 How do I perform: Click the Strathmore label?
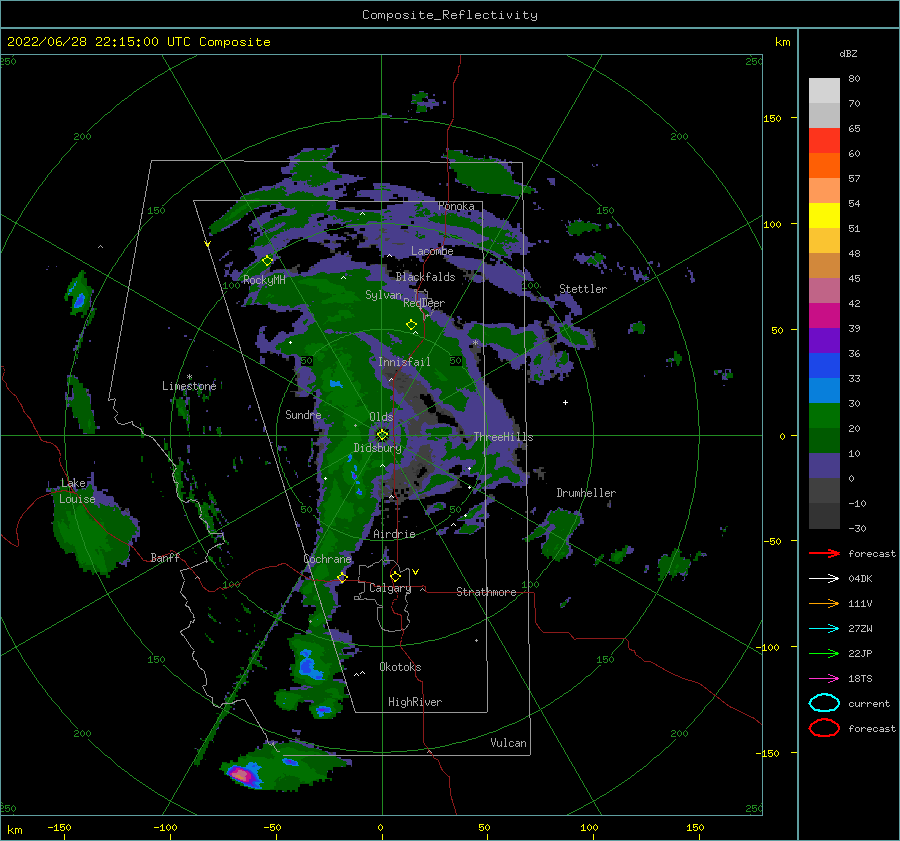(x=486, y=592)
